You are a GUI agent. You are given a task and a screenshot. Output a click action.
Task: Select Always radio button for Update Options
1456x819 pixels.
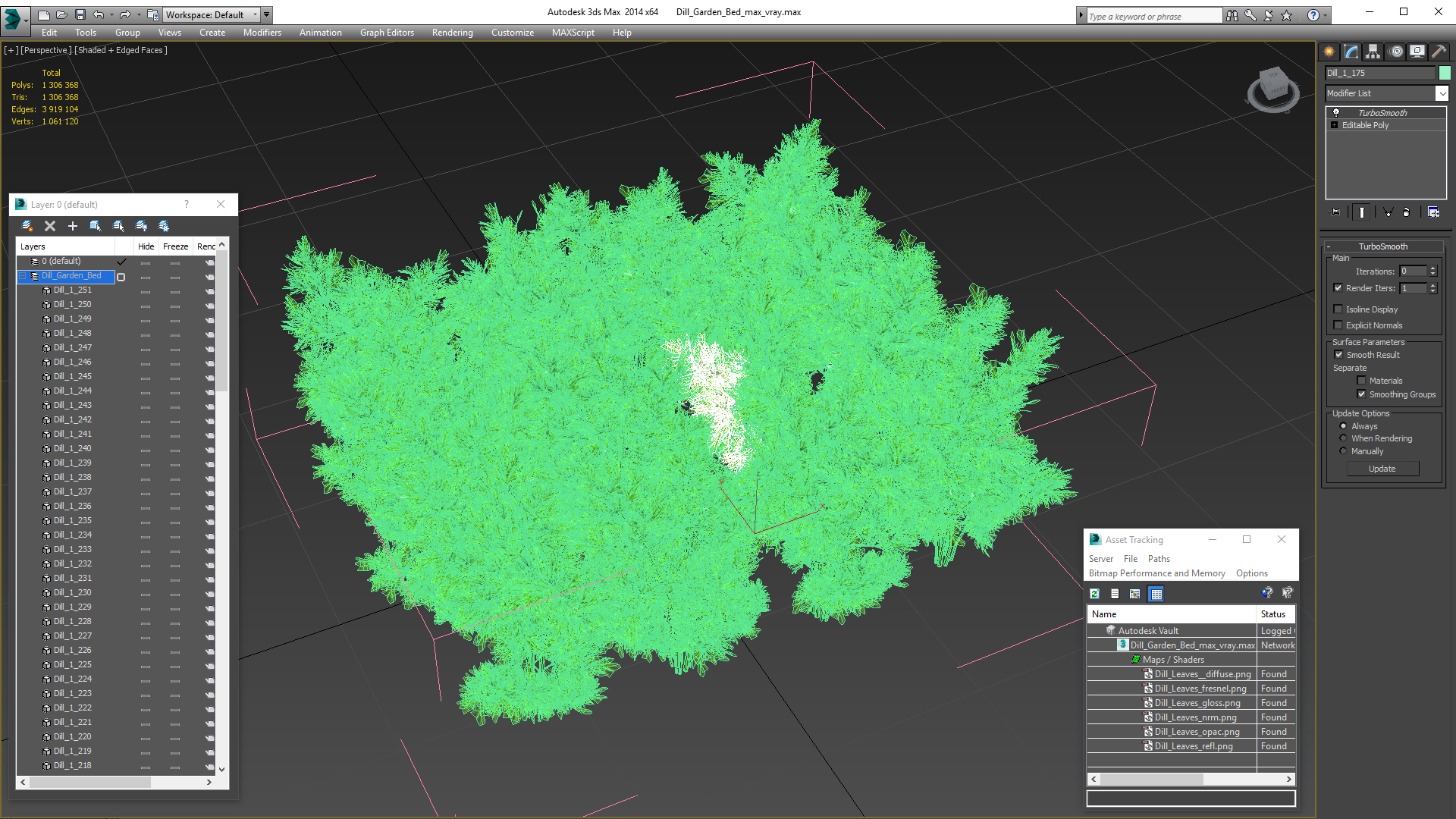tap(1344, 425)
